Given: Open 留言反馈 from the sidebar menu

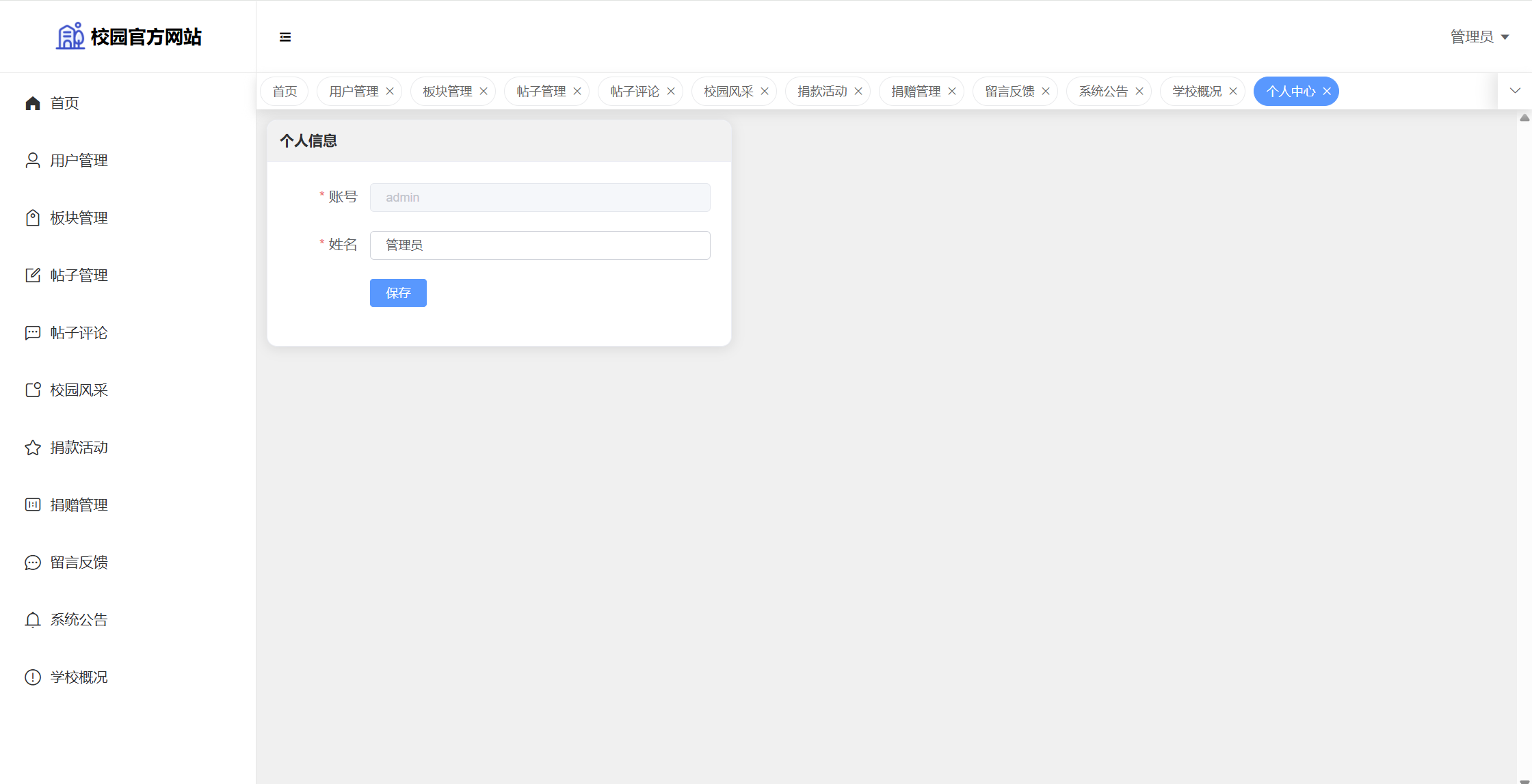Looking at the screenshot, I should click(79, 563).
